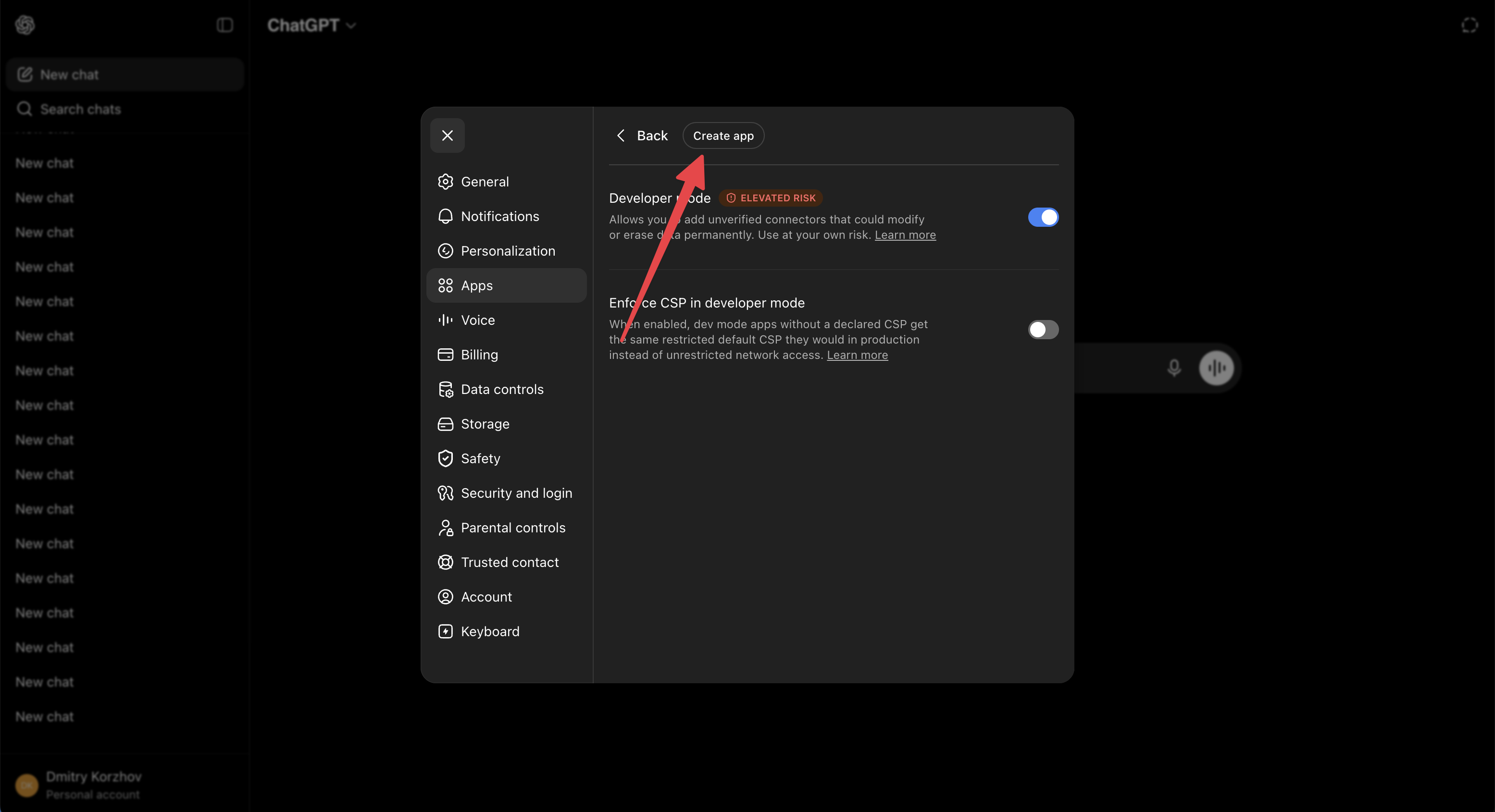Click the Billing card icon
The height and width of the screenshot is (812, 1495).
[x=445, y=355]
